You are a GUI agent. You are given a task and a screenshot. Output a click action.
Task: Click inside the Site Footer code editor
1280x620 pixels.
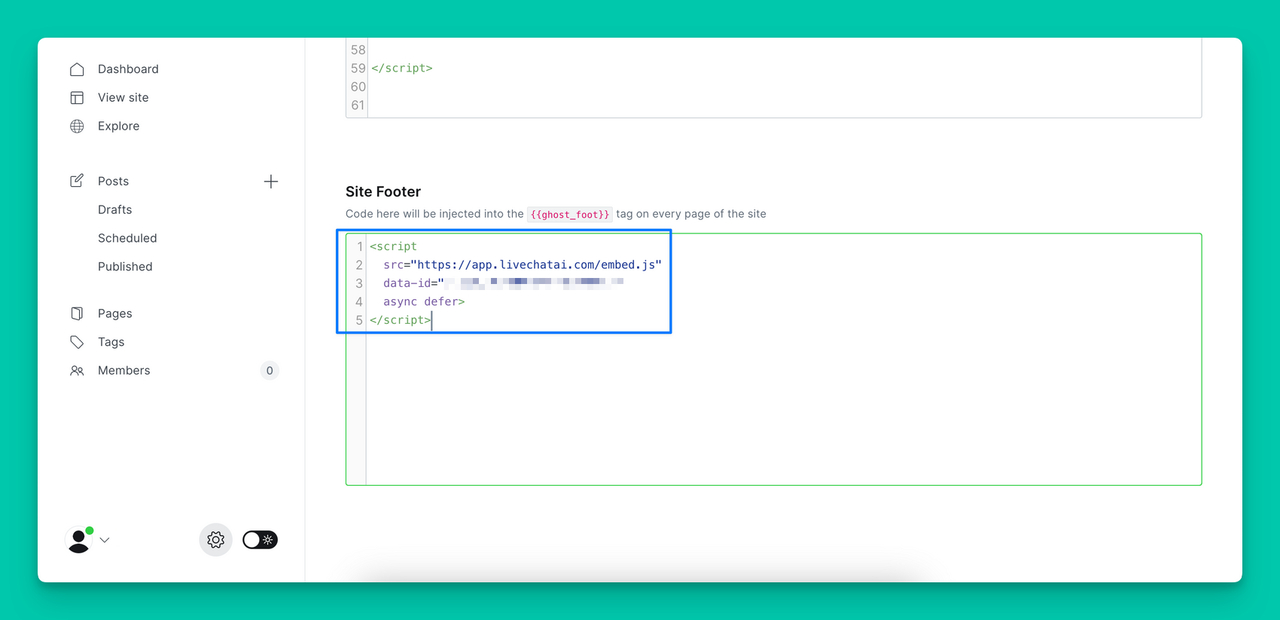[773, 360]
